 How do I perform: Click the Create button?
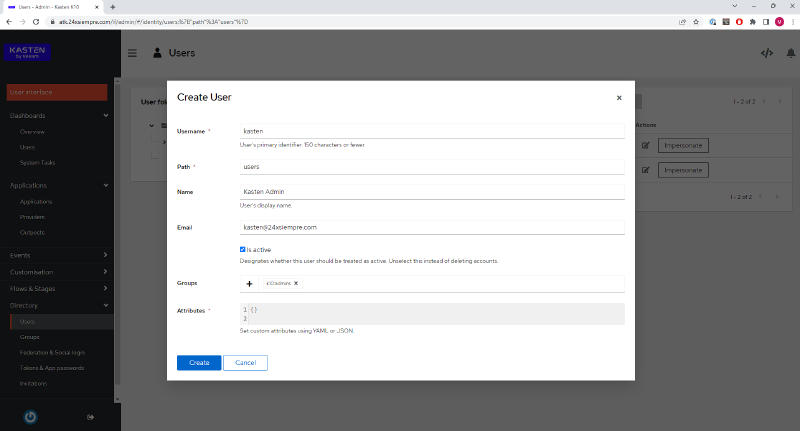pos(199,363)
